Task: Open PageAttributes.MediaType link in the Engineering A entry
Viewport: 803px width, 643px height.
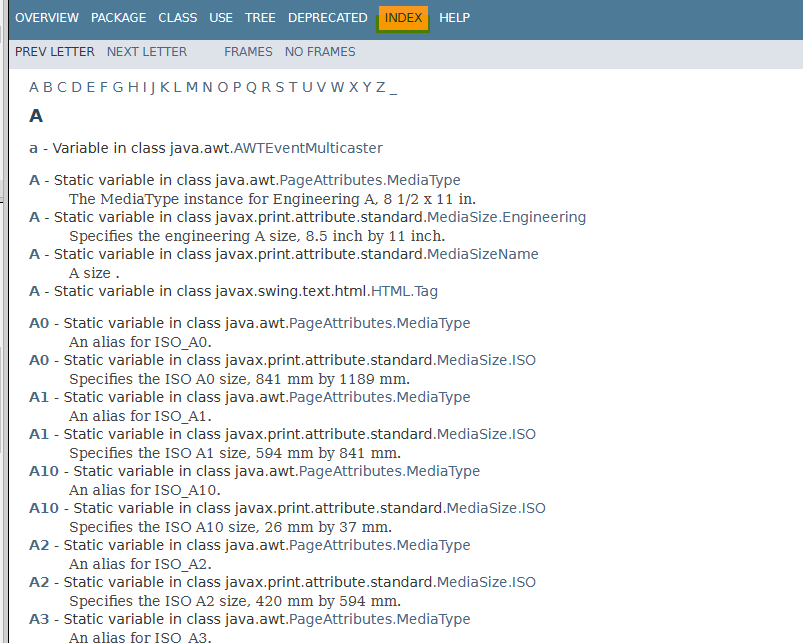Action: (x=370, y=180)
